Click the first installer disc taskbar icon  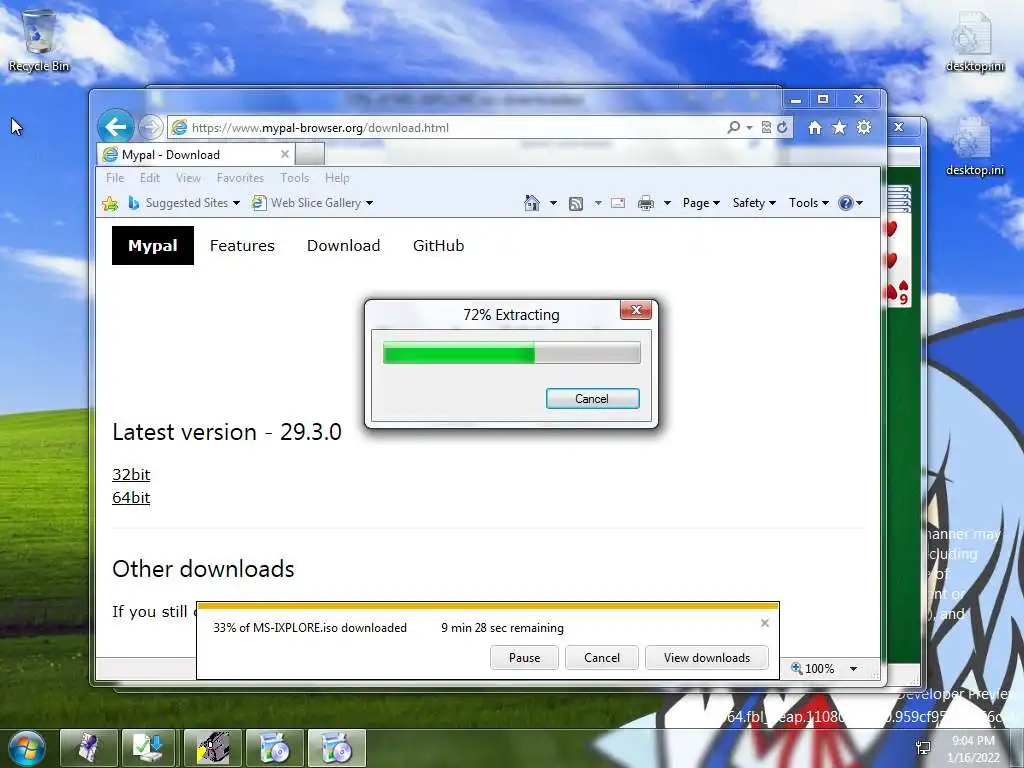tap(274, 748)
